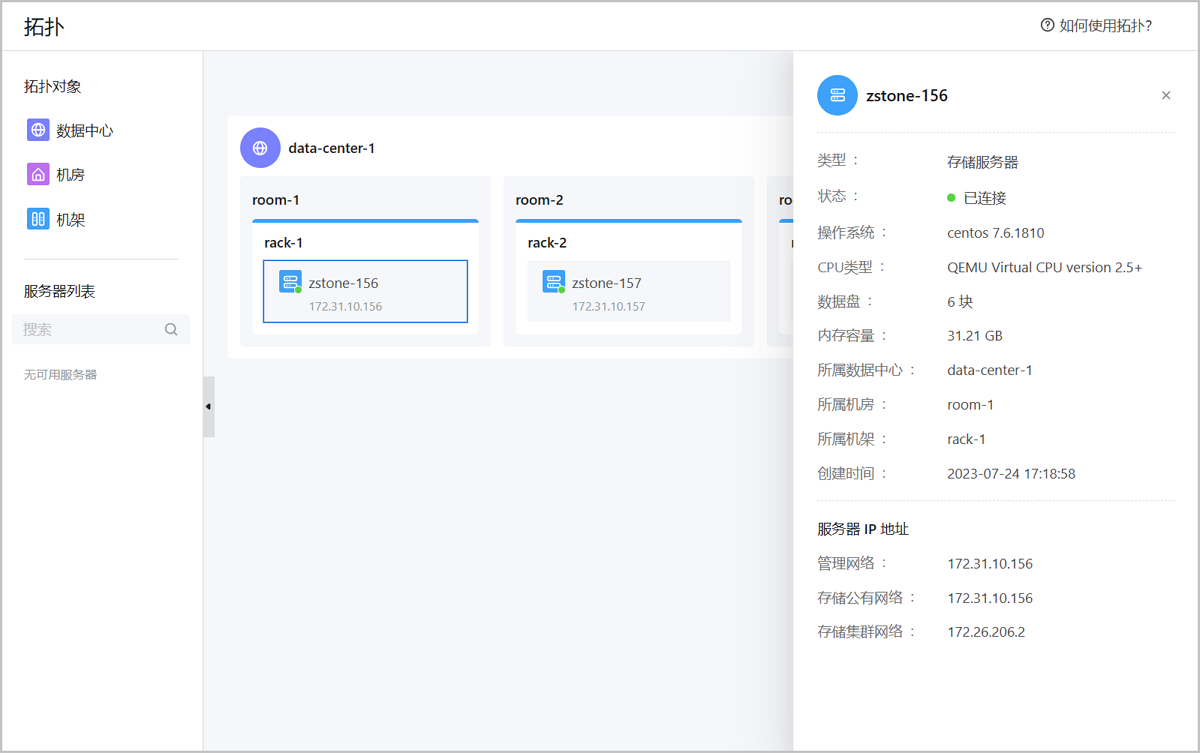
Task: Click the room-2 header
Action: coord(540,200)
